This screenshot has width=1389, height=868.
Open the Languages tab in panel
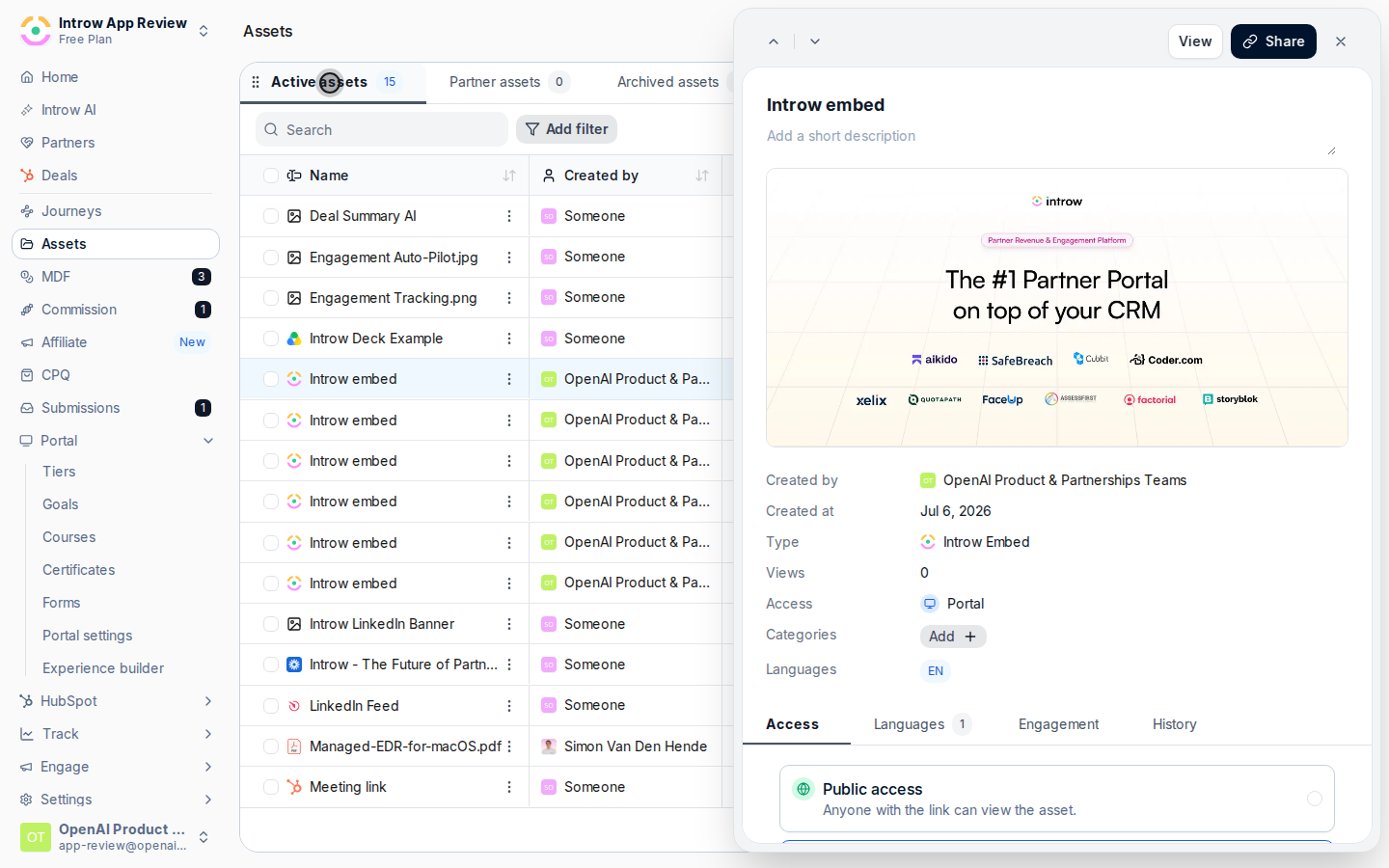point(922,724)
